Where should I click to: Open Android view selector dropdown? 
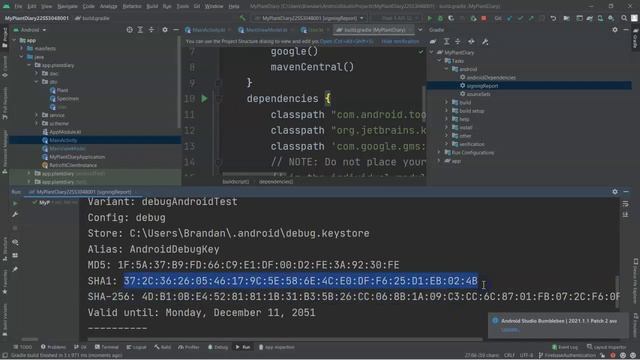(30, 30)
